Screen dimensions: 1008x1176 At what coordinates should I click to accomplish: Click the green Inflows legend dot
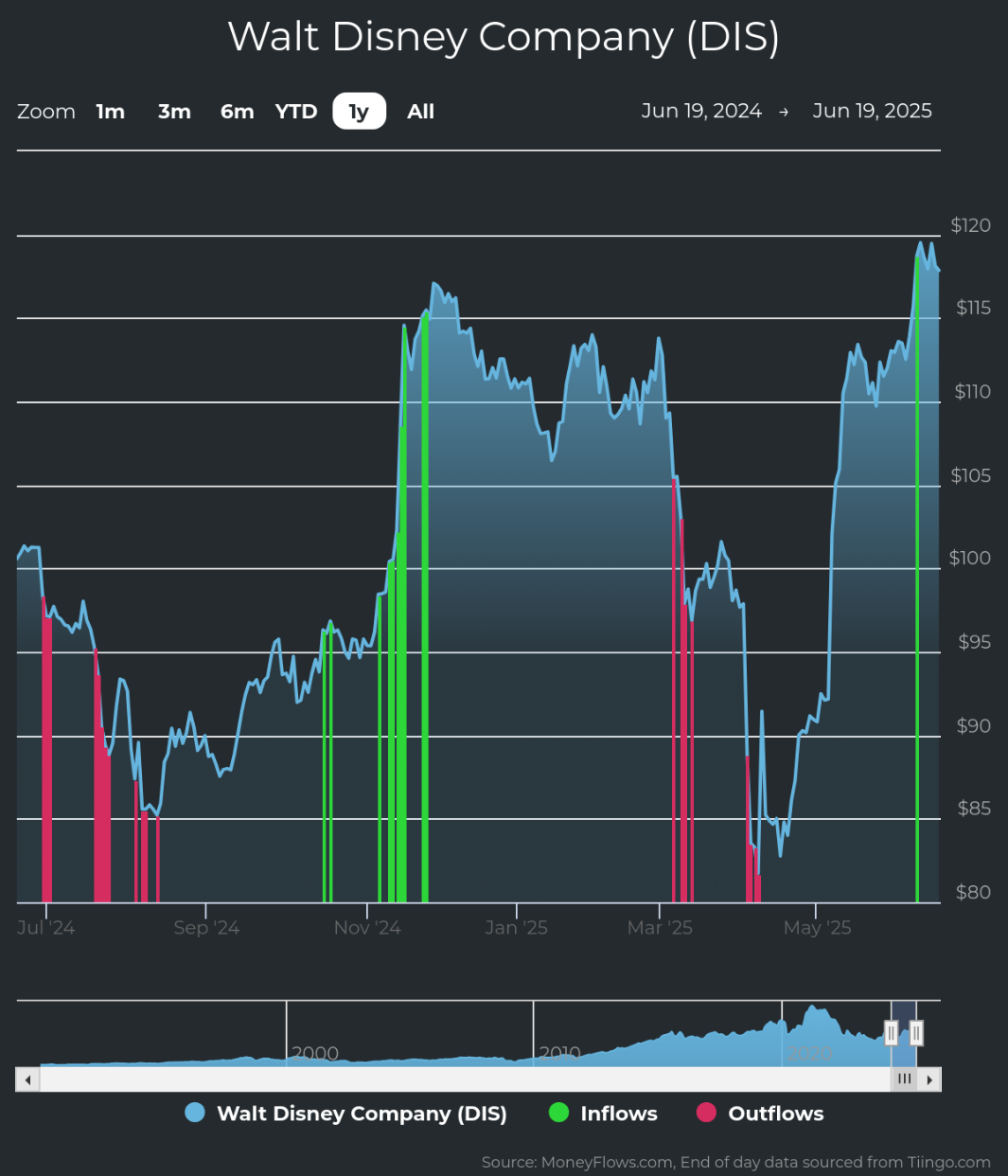[x=559, y=1113]
